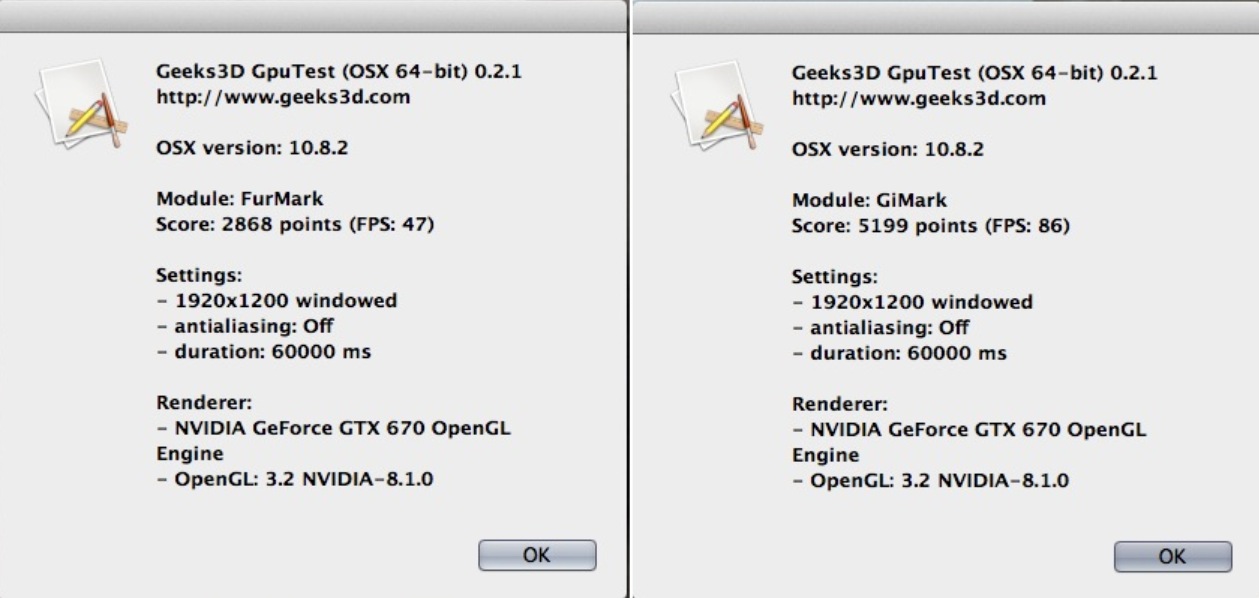Select the GiMark score line showing 5199 points

tap(931, 226)
